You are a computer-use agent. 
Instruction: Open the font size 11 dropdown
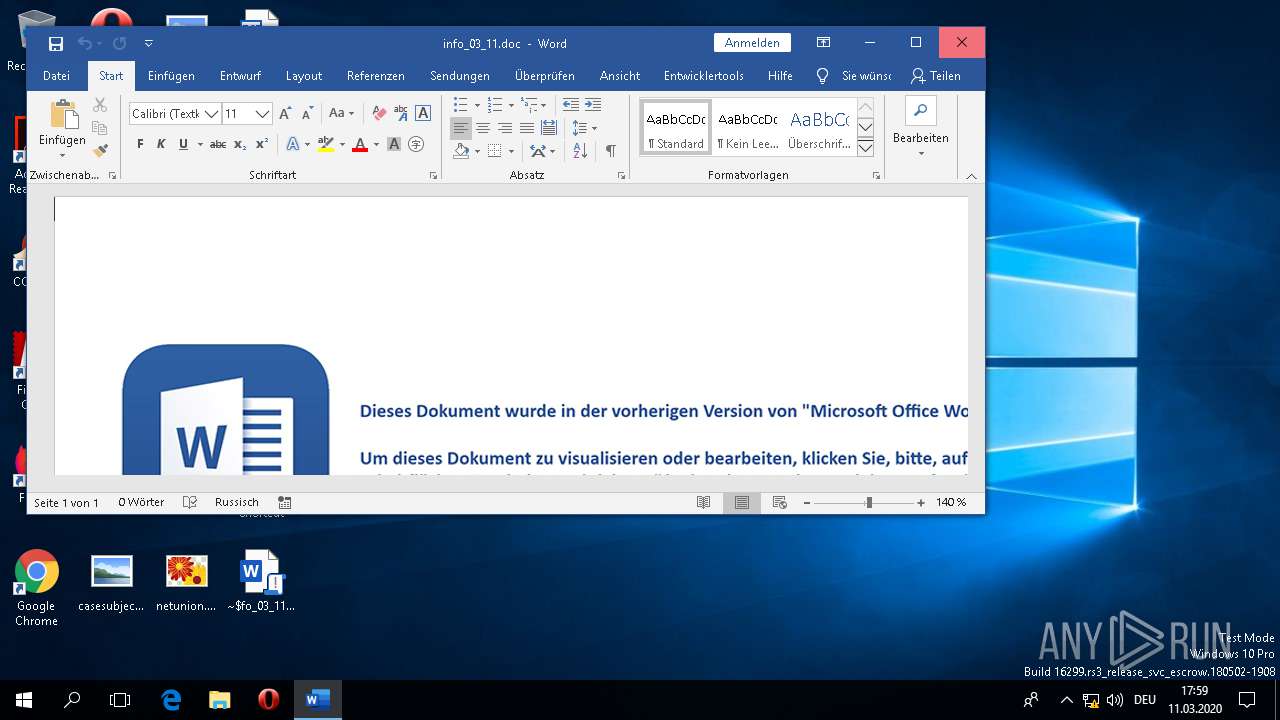tap(262, 114)
